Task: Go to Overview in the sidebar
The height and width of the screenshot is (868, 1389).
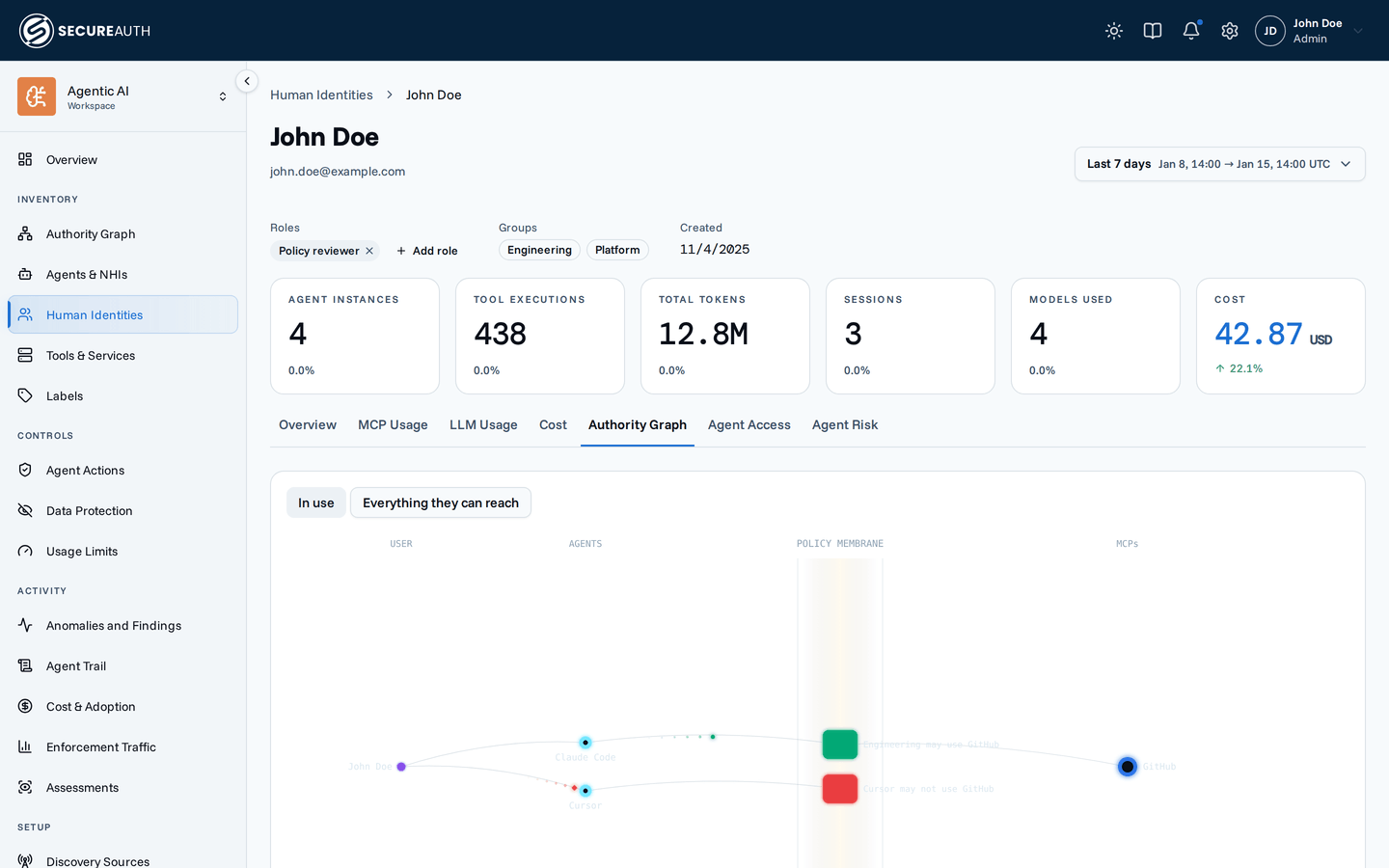Action: click(123, 159)
